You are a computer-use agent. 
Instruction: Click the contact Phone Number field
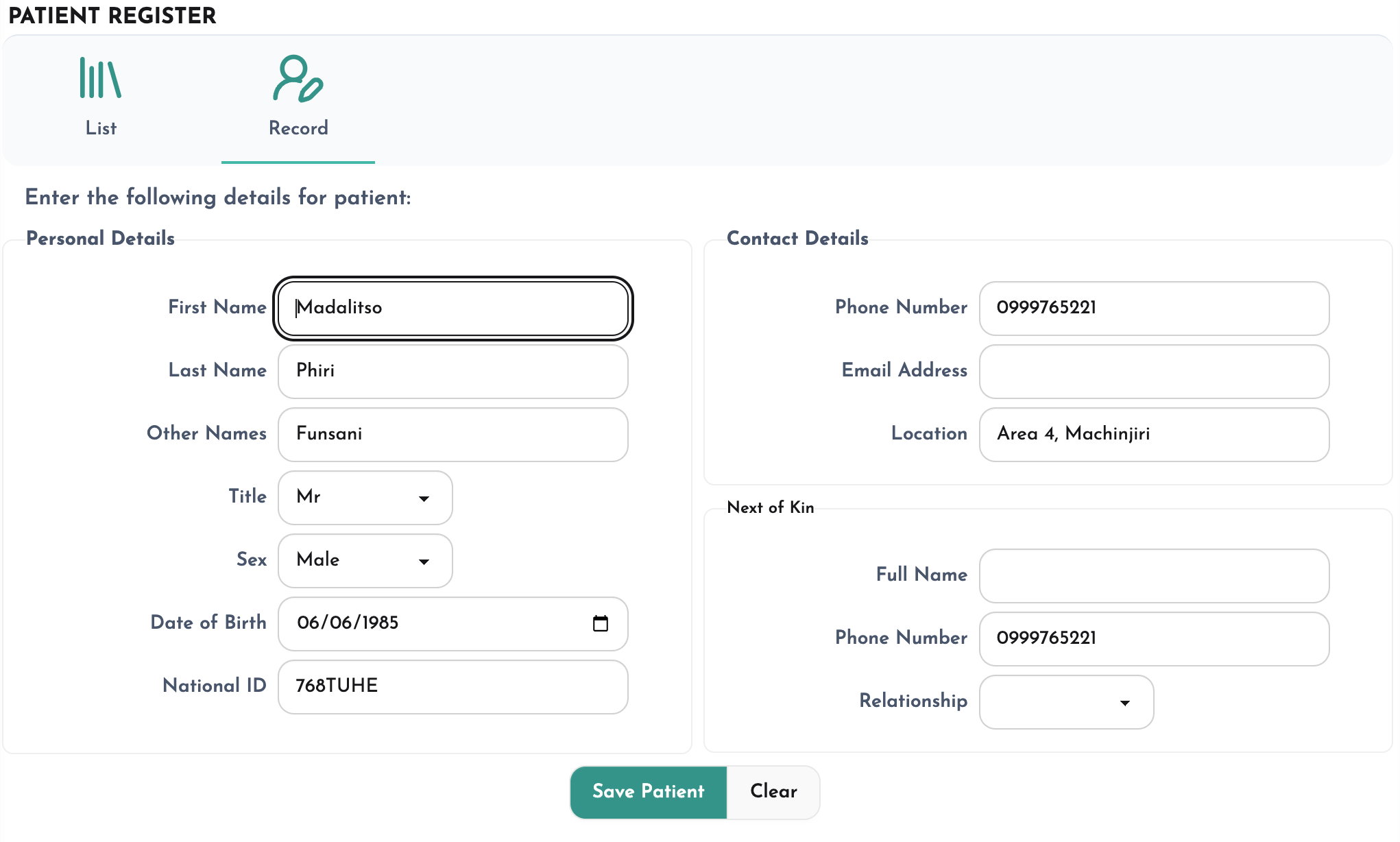(1155, 309)
